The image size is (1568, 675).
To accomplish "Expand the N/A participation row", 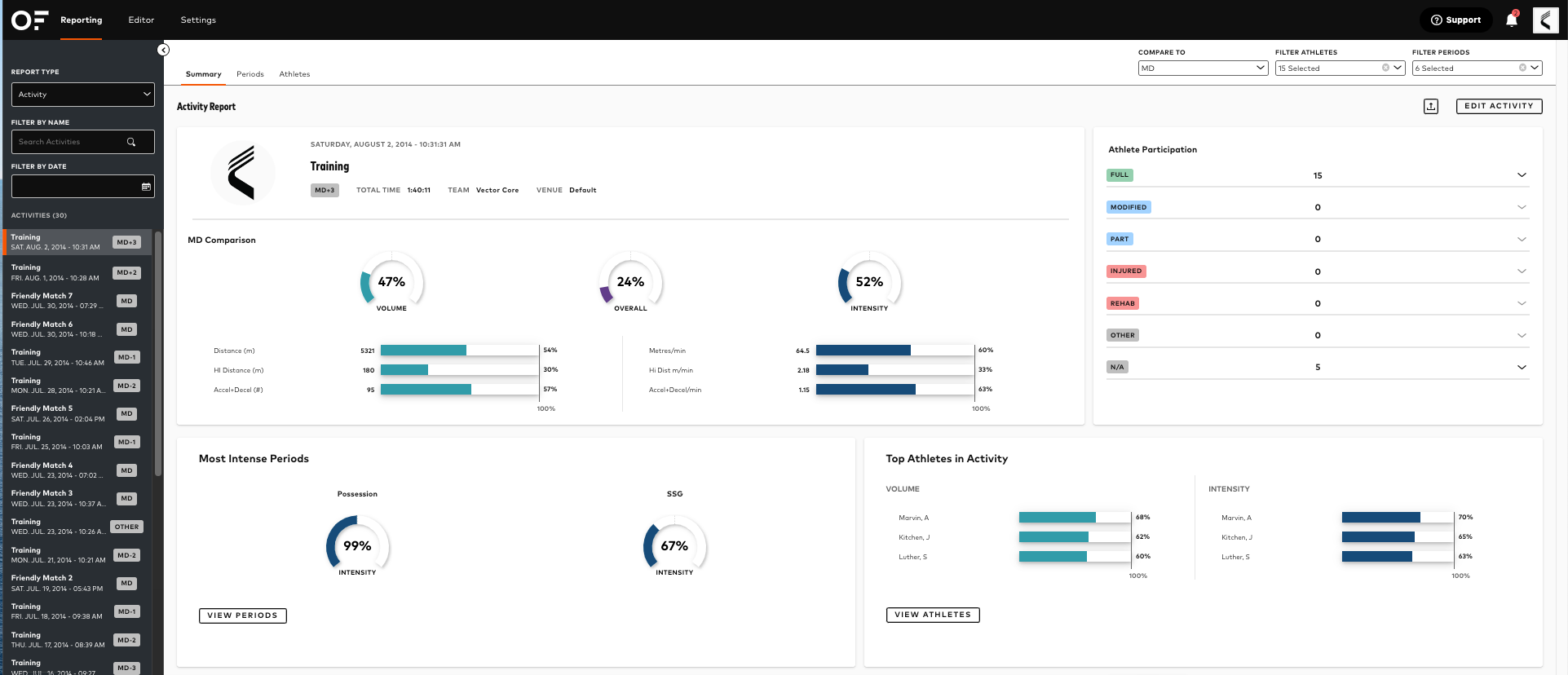I will [1521, 368].
